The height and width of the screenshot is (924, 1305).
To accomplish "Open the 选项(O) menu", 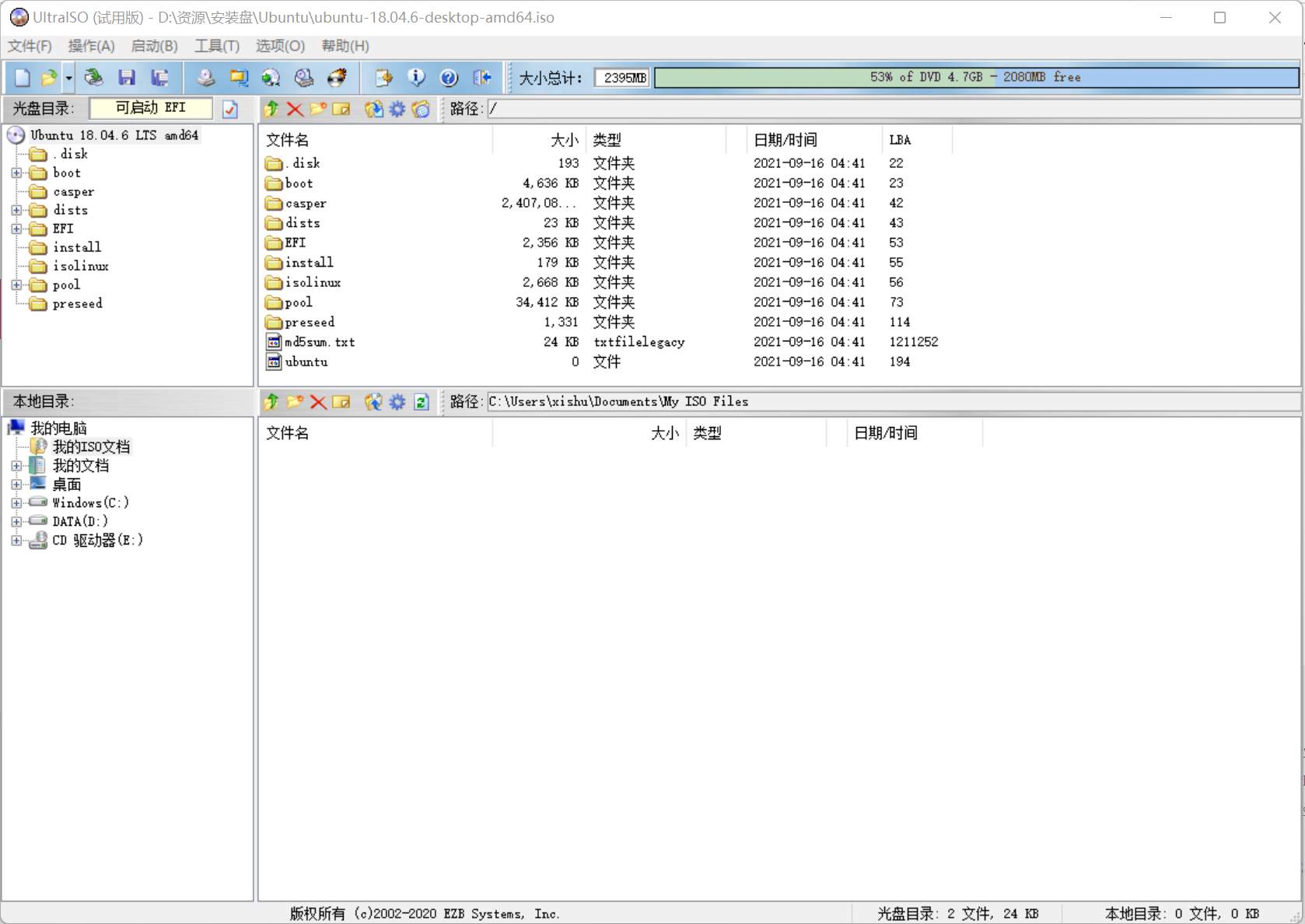I will [280, 46].
